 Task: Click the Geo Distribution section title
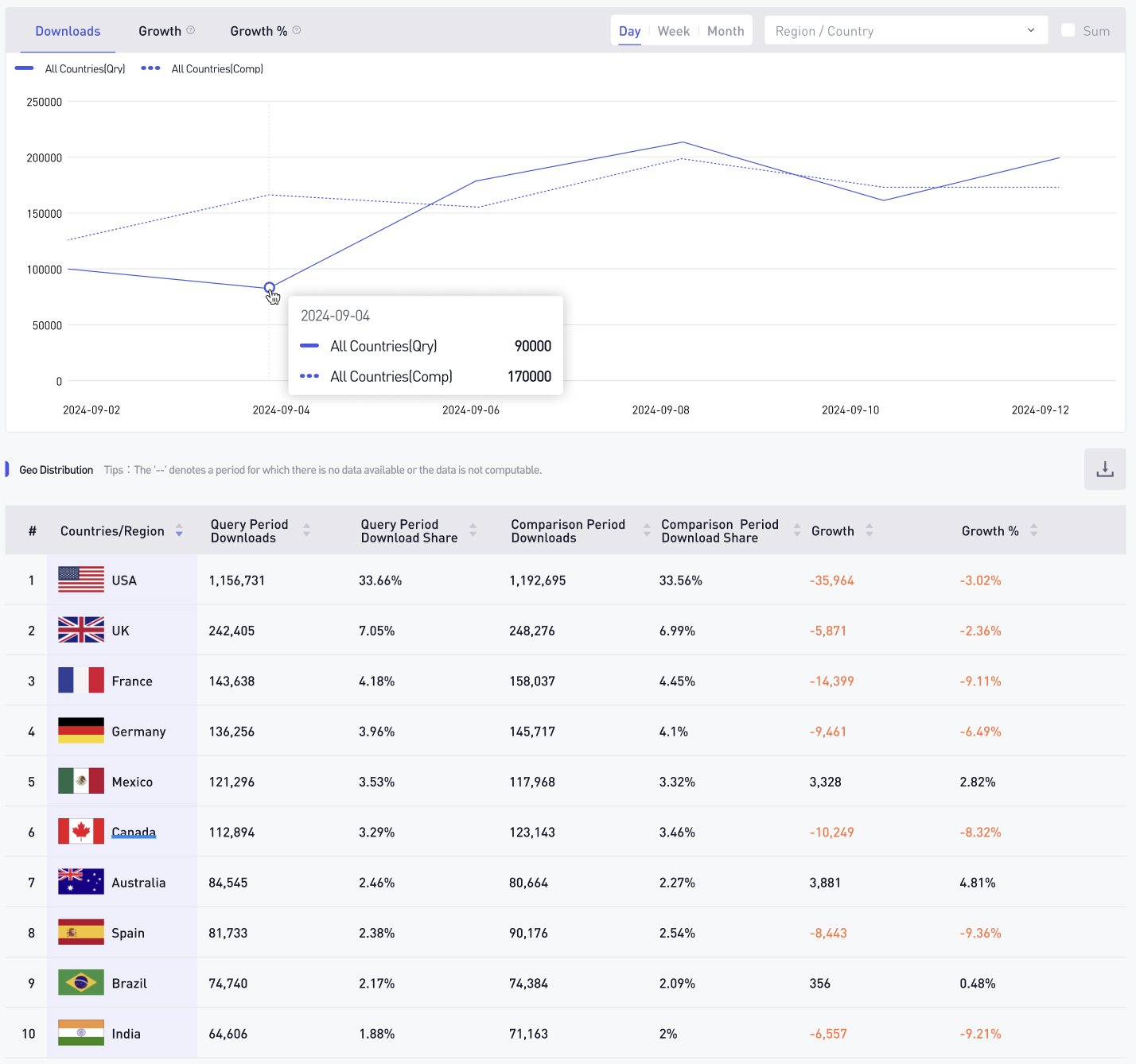(56, 470)
